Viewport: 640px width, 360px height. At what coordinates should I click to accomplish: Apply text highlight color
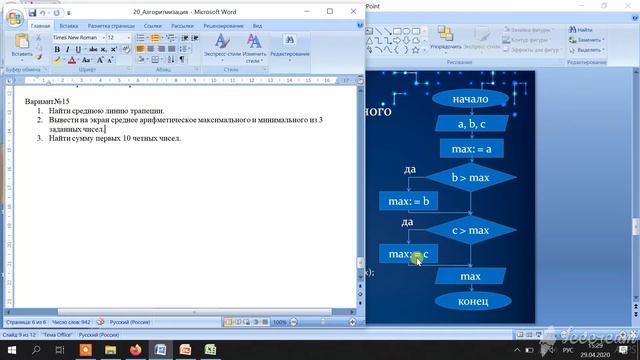57,60
